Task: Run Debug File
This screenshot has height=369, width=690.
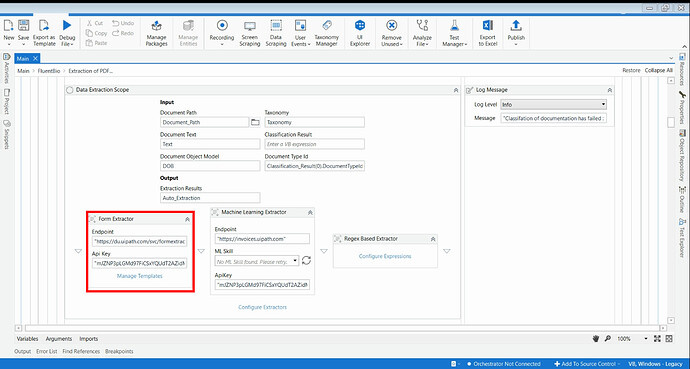Action: (67, 33)
